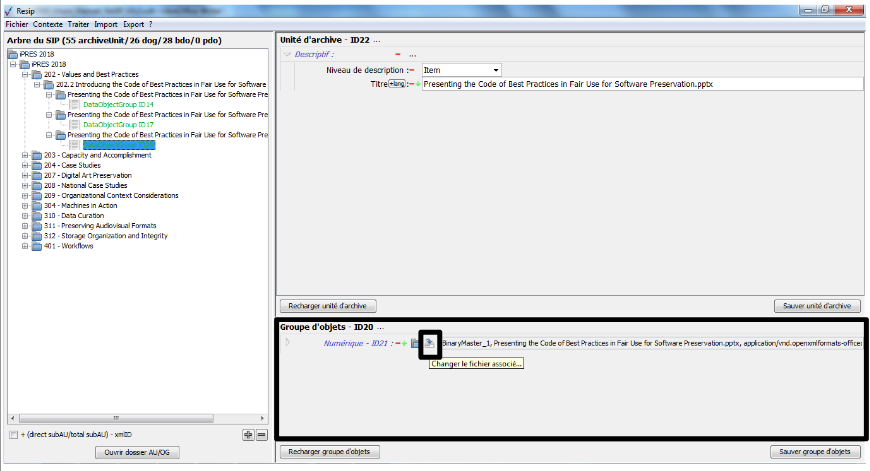Open the Export menu
Viewport: 870px width, 471px height.
[x=135, y=23]
